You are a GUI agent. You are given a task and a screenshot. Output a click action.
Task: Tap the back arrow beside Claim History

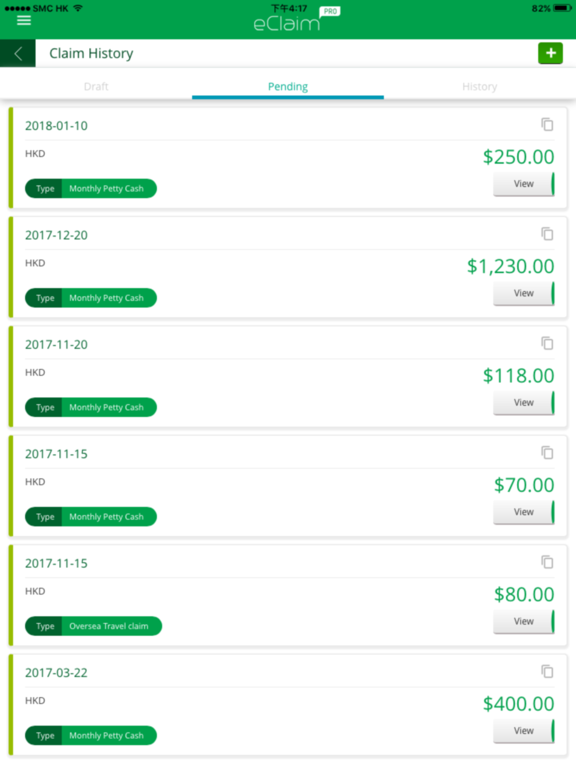point(18,53)
